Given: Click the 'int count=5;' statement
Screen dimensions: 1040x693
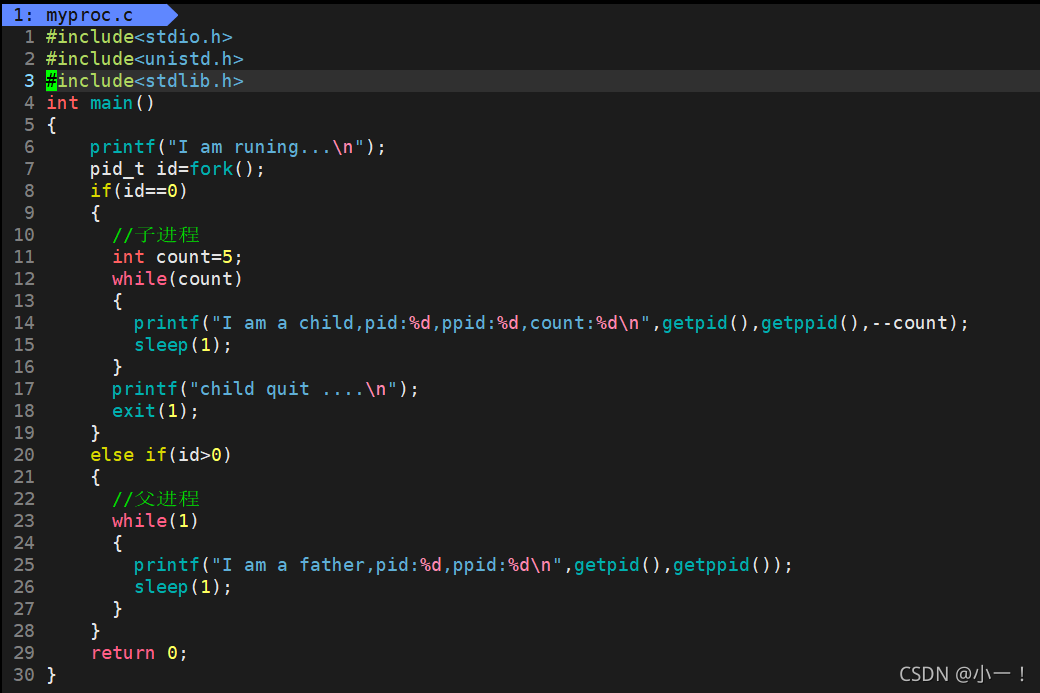Looking at the screenshot, I should (177, 257).
